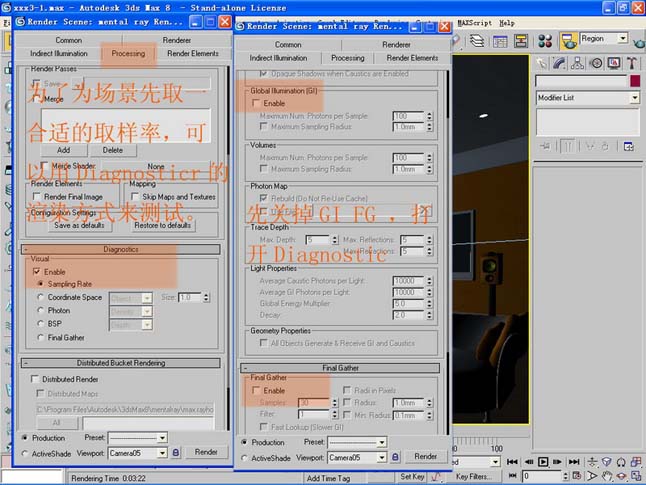Click Configure Modifier Sets icon
The image size is (646, 485).
(629, 146)
